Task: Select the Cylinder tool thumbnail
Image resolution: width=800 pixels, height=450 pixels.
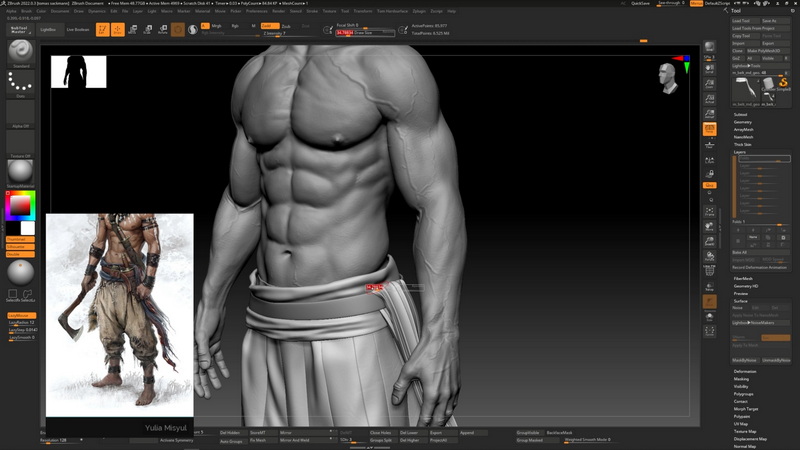Action: click(768, 83)
